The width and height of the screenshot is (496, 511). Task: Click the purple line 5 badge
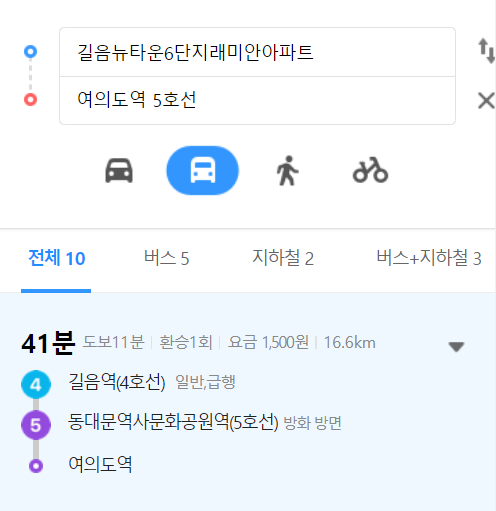point(36,425)
